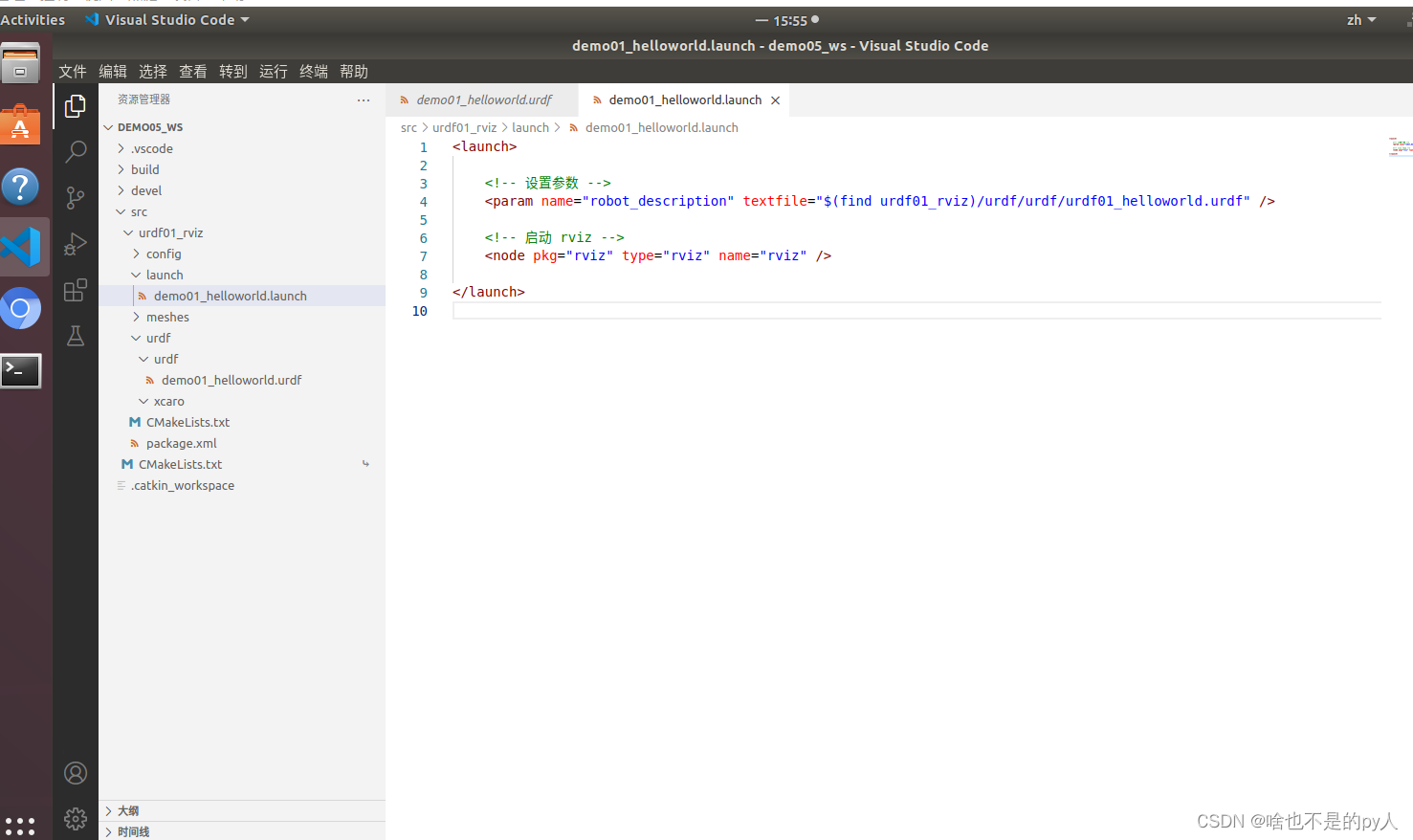The height and width of the screenshot is (840, 1413).
Task: Expand the .vscode folder
Action: point(242,148)
